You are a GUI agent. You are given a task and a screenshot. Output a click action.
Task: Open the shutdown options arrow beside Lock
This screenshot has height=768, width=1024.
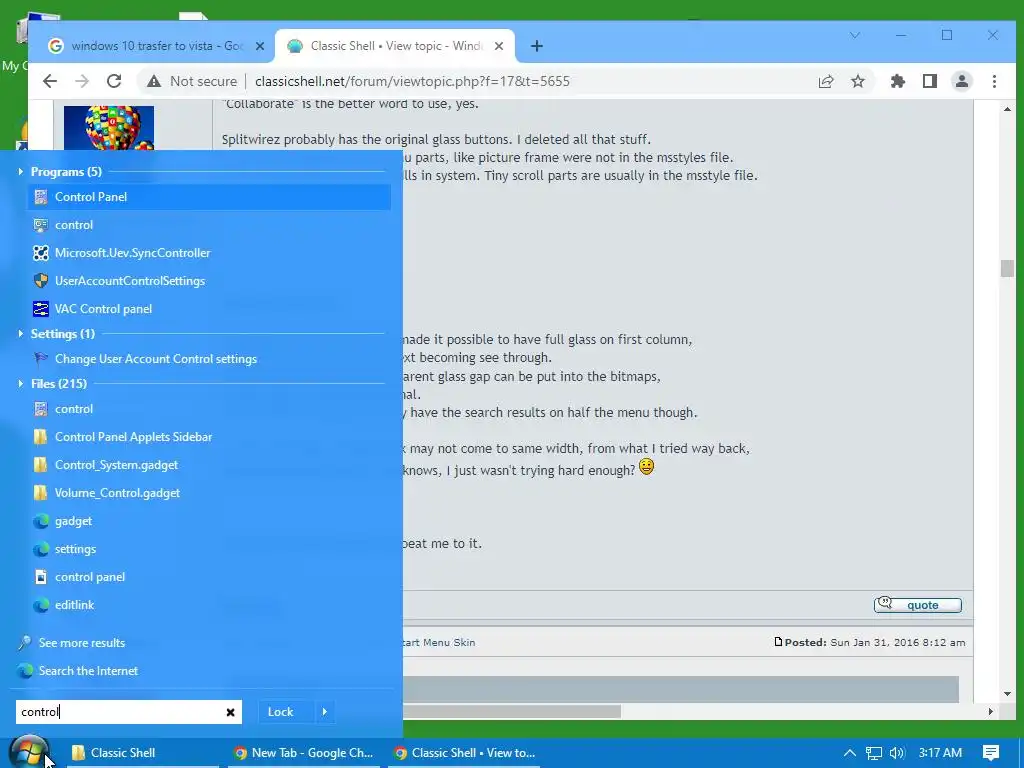325,712
